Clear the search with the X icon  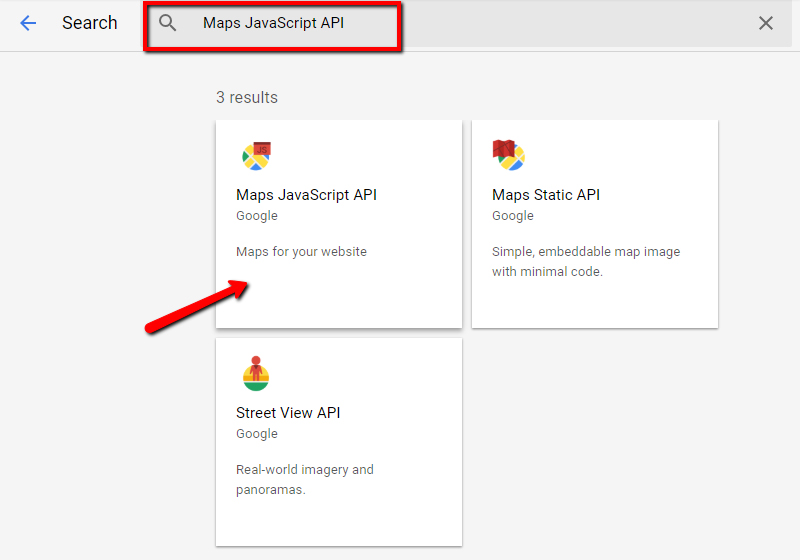765,23
